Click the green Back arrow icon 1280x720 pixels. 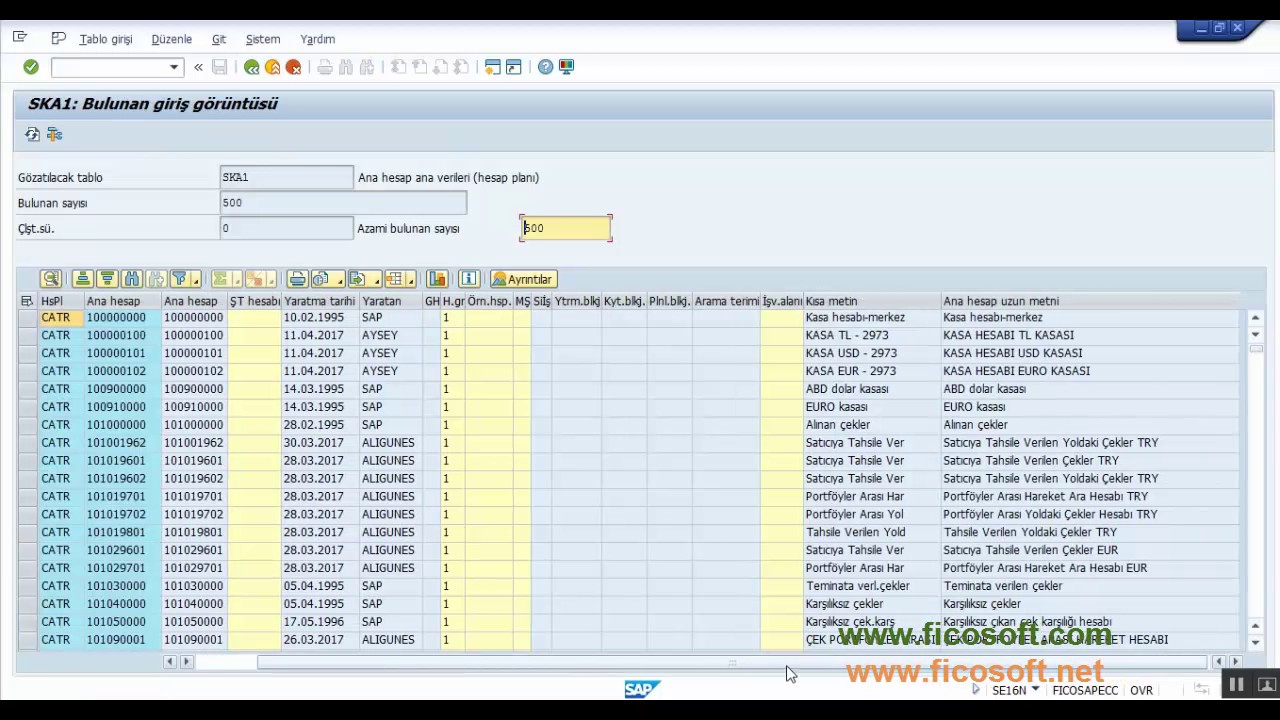click(x=252, y=67)
